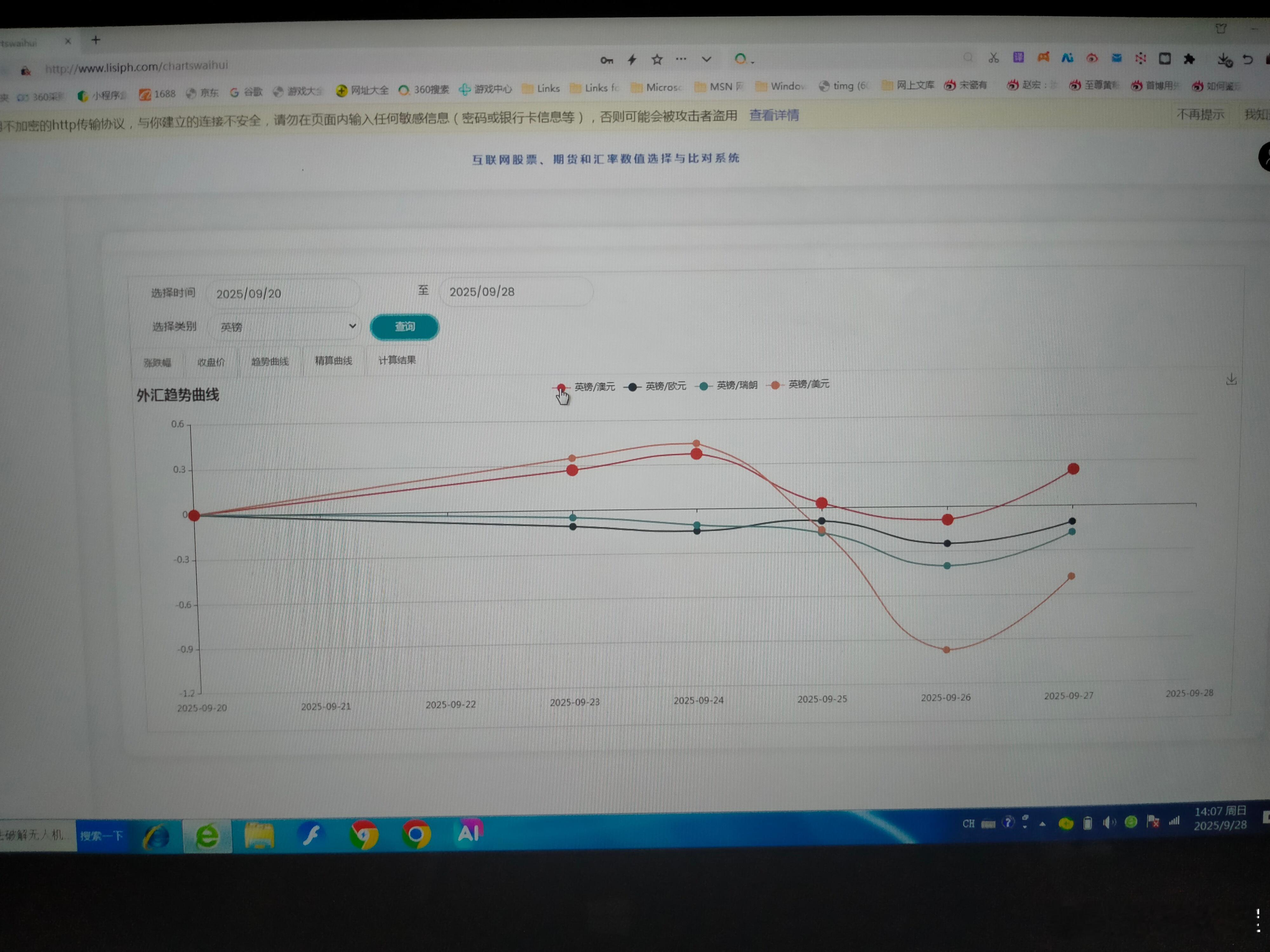Click the network signal bars tray icon
The image size is (1270, 952).
tap(1174, 821)
